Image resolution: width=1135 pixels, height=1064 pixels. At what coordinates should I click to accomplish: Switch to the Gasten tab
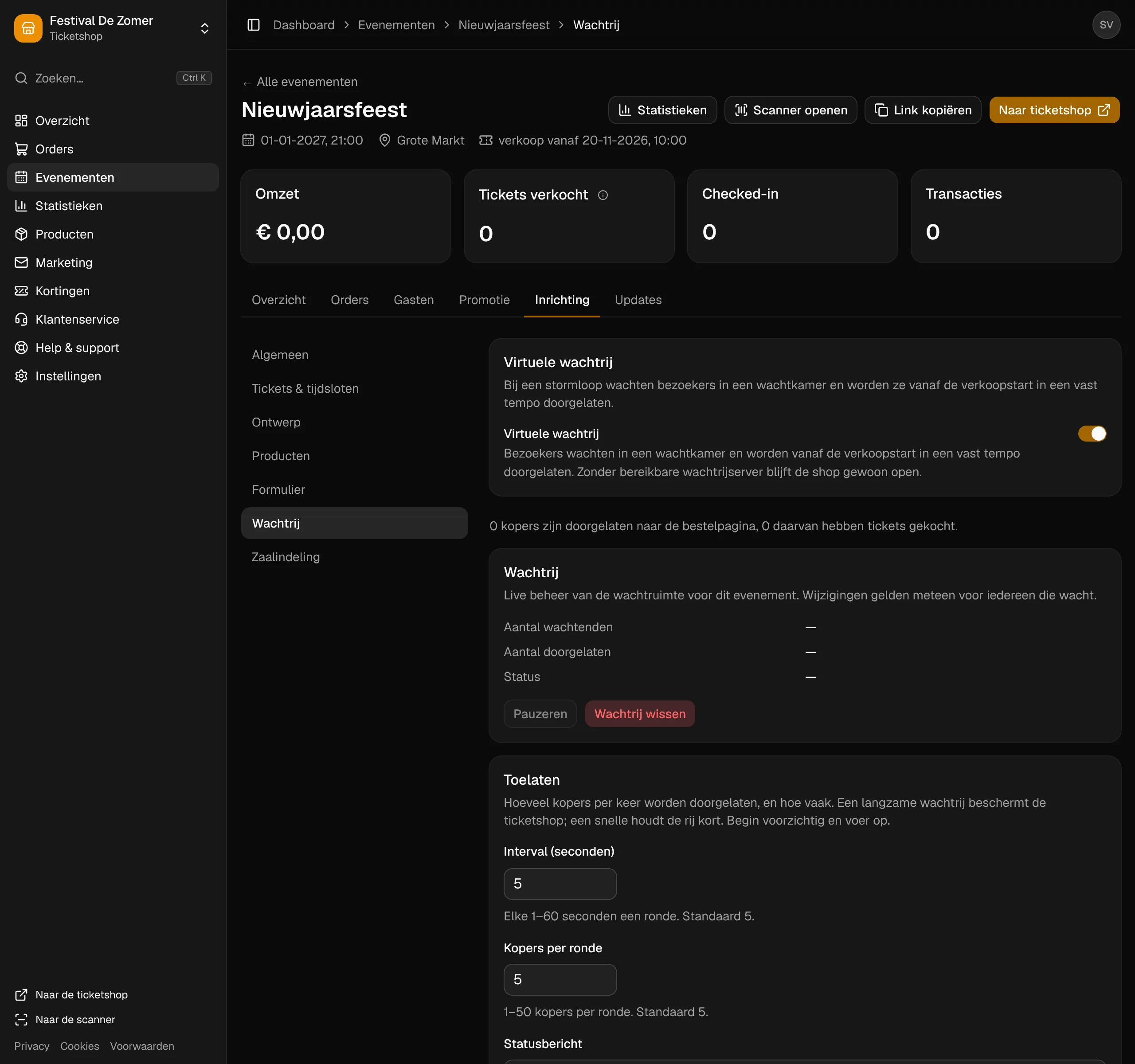coord(413,300)
